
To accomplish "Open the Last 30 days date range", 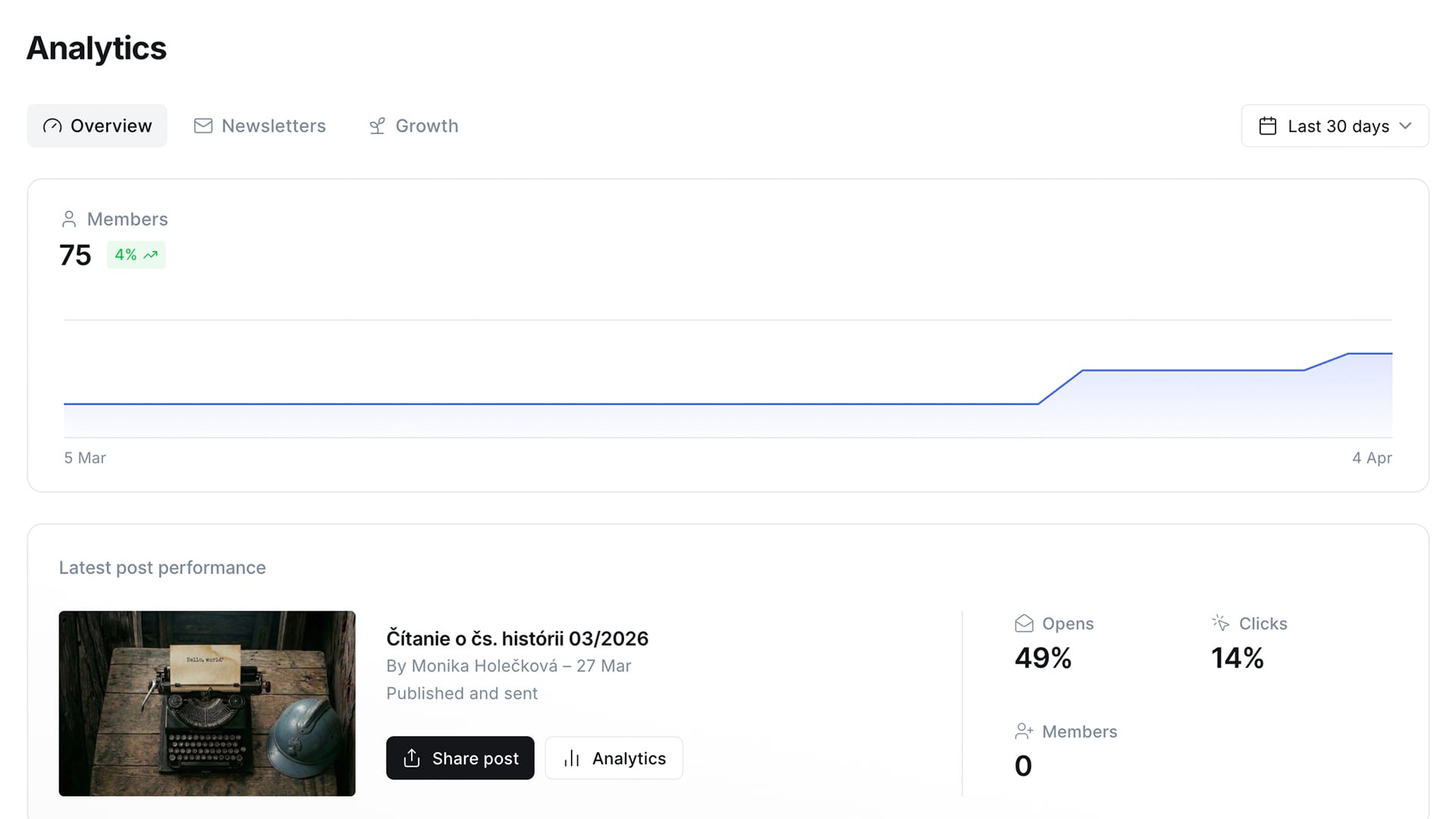I will pos(1338,126).
